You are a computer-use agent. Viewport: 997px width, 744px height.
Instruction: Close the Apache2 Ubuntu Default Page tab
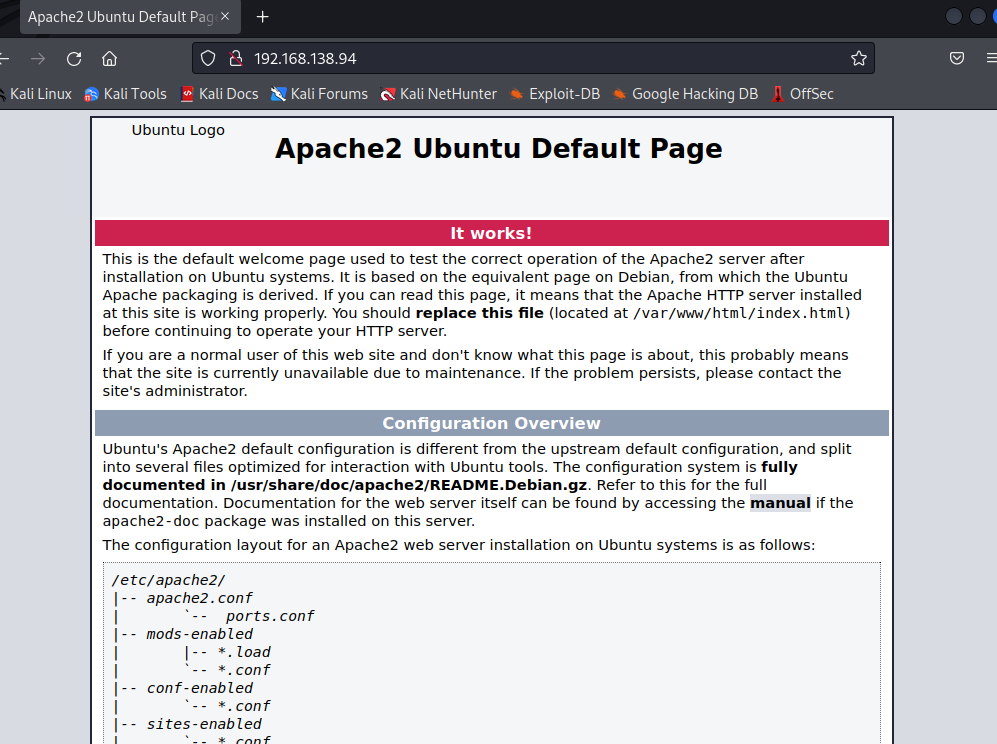point(224,17)
